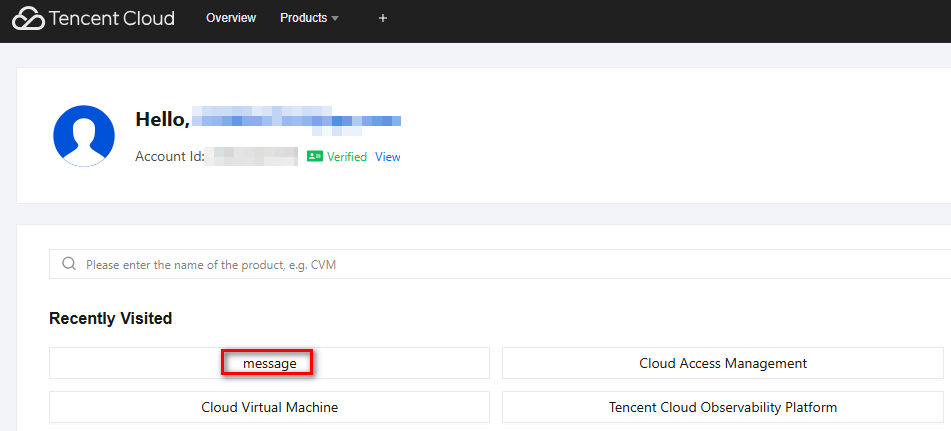Click the green Verified badge icon
951x431 pixels.
point(315,156)
